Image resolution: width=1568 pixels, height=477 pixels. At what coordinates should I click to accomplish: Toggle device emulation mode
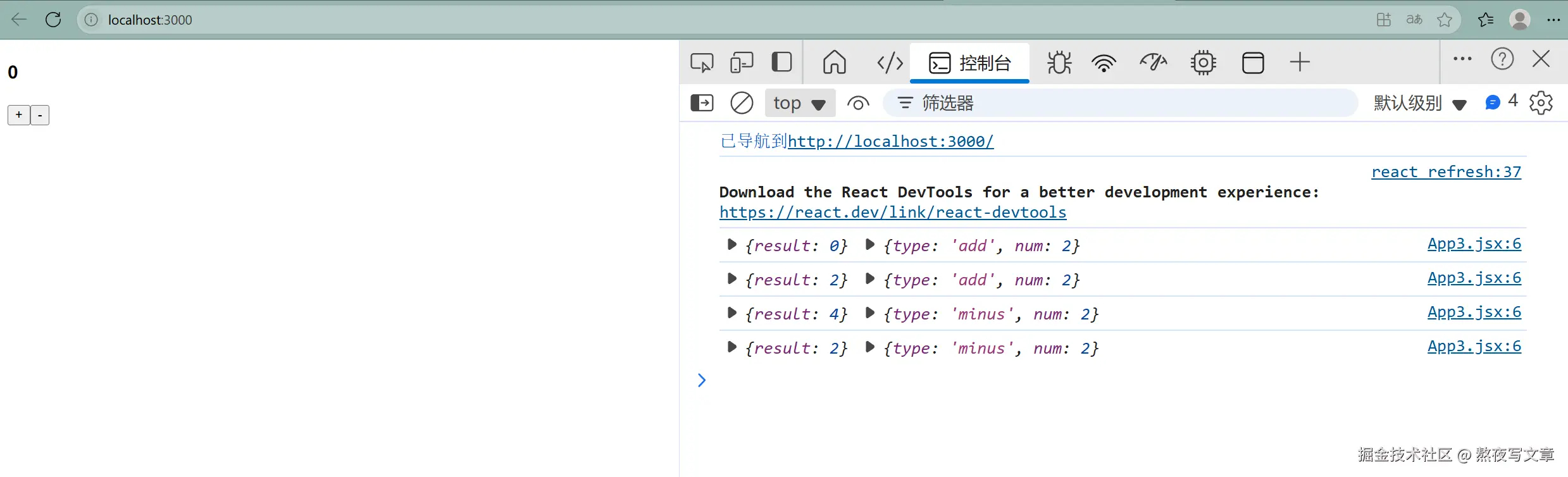pyautogui.click(x=742, y=63)
